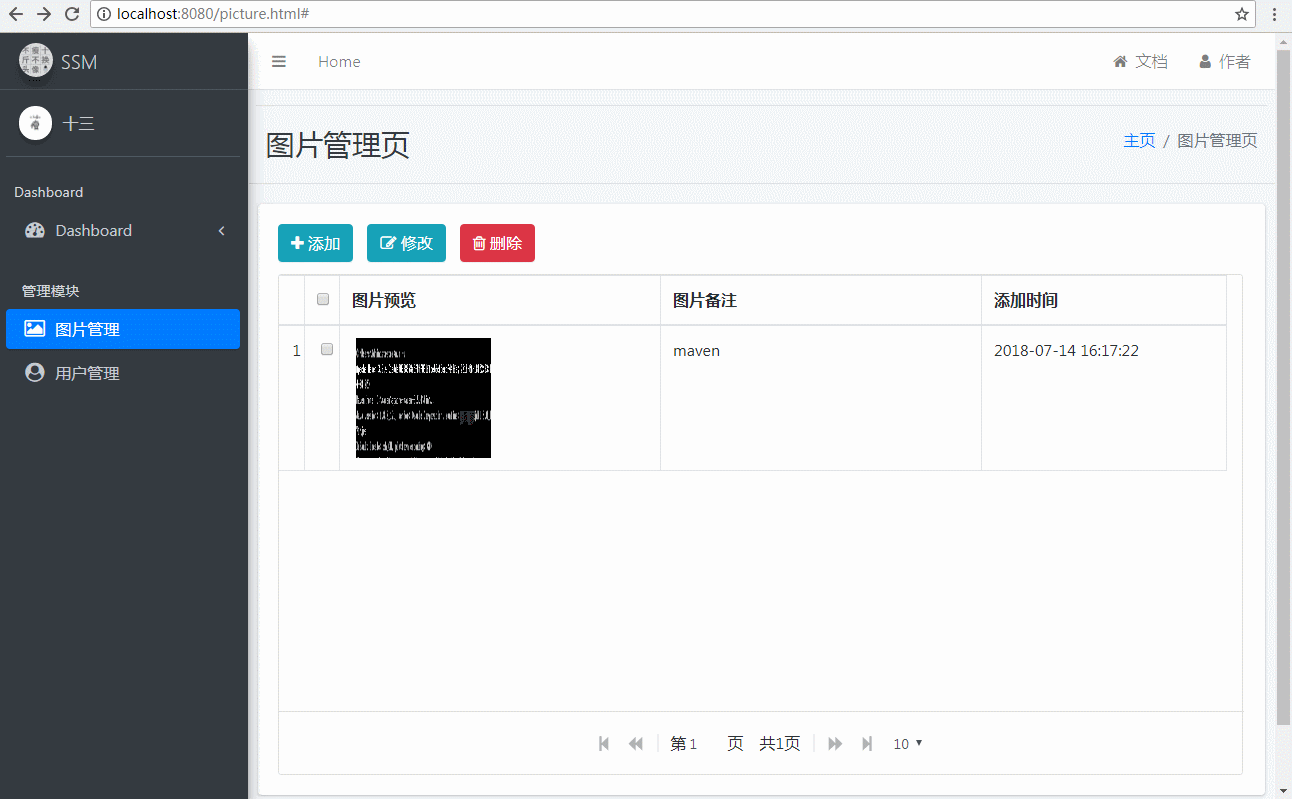This screenshot has width=1292, height=799.
Task: Click the person icon next to 作者
Action: pos(1204,61)
